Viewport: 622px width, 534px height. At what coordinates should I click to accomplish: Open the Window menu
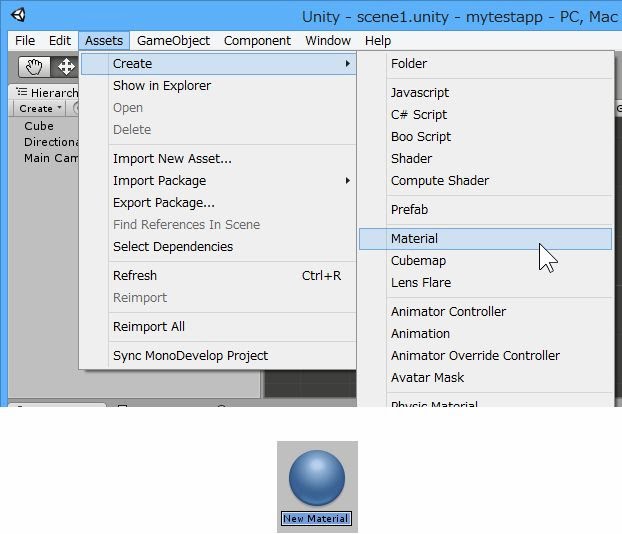[x=328, y=41]
